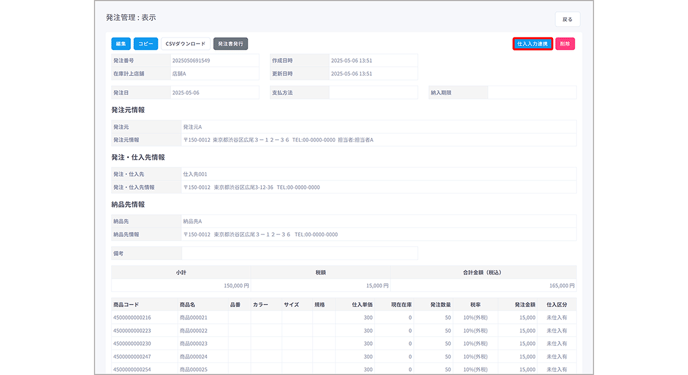The height and width of the screenshot is (375, 688).
Task: Click the 戻る button at top right
Action: [x=568, y=19]
